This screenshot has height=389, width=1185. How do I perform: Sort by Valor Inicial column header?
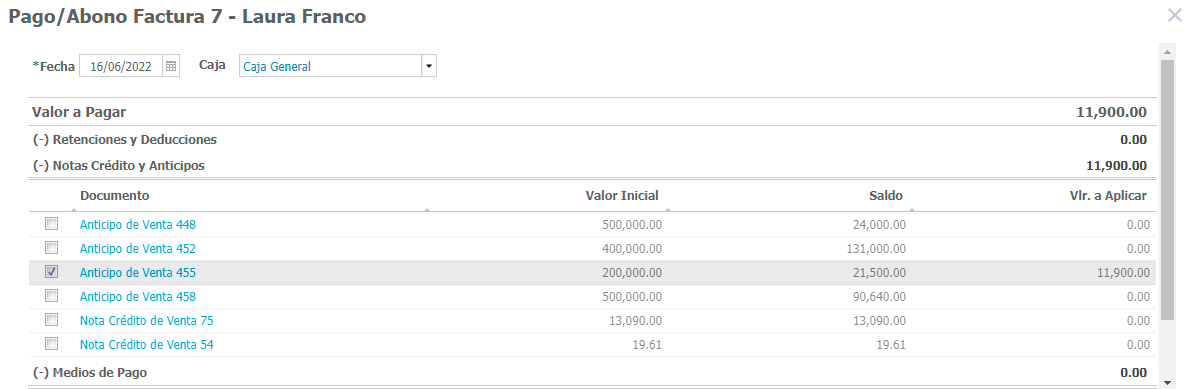(622, 196)
